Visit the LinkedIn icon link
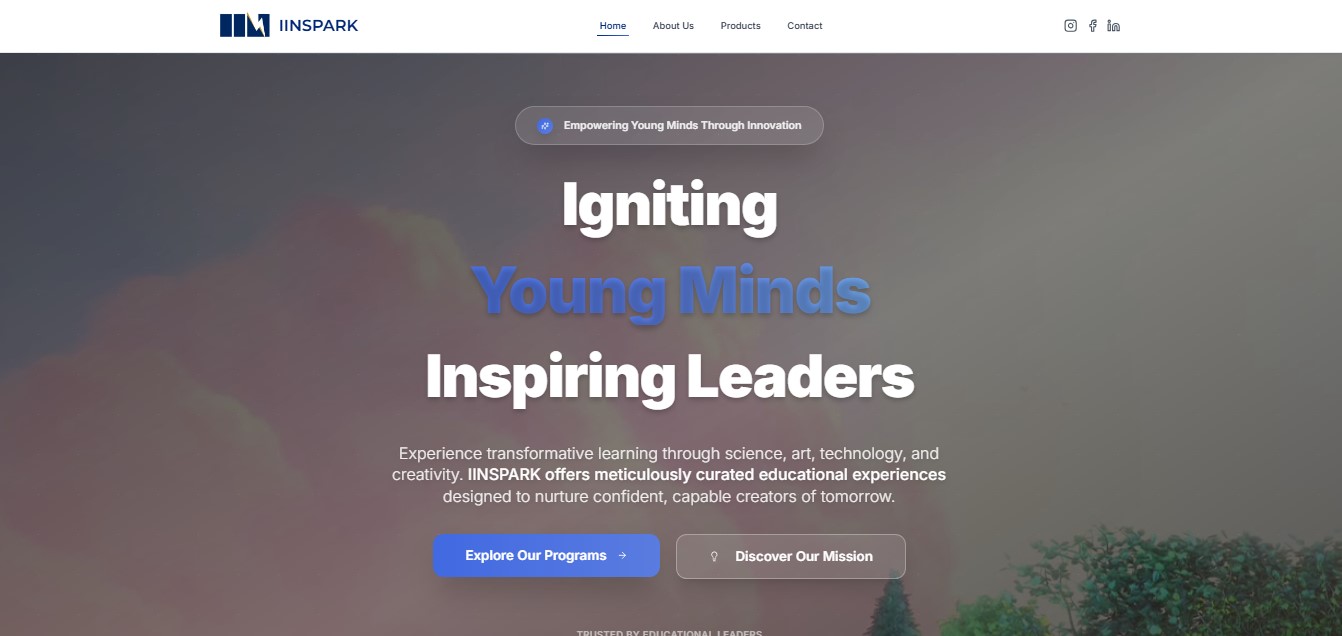This screenshot has height=636, width=1342. point(1113,26)
